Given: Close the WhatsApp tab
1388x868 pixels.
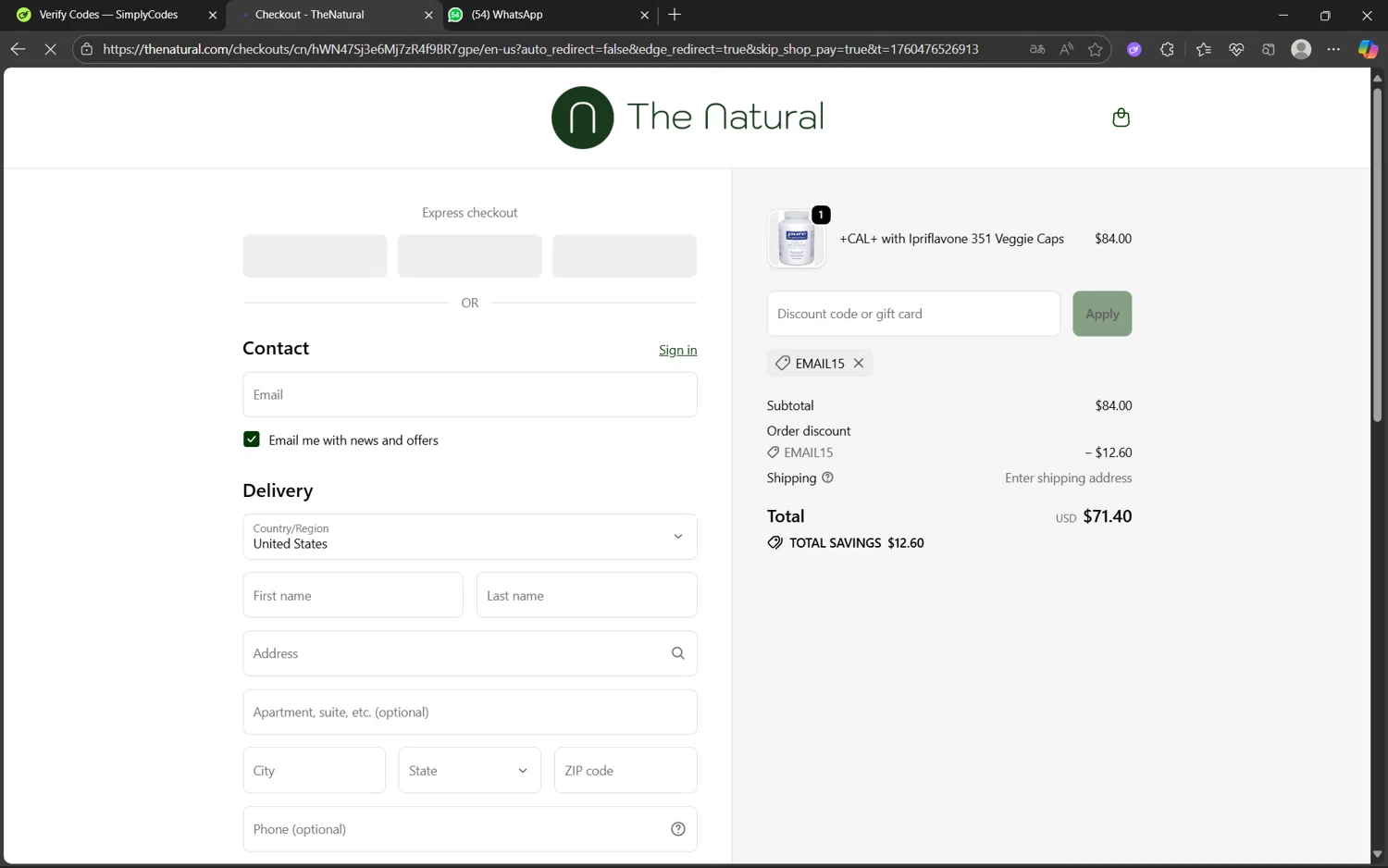Looking at the screenshot, I should [x=644, y=15].
